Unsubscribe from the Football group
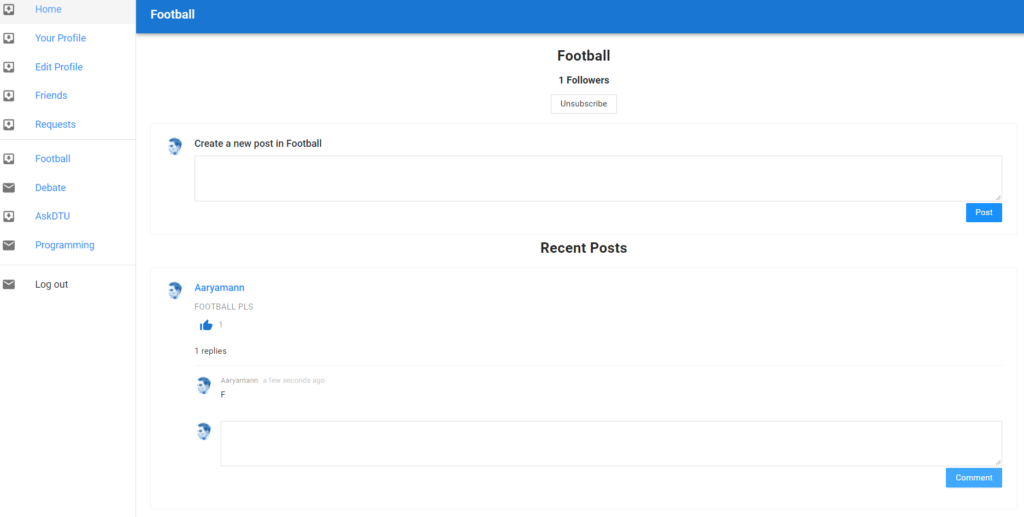1024x517 pixels. point(584,104)
